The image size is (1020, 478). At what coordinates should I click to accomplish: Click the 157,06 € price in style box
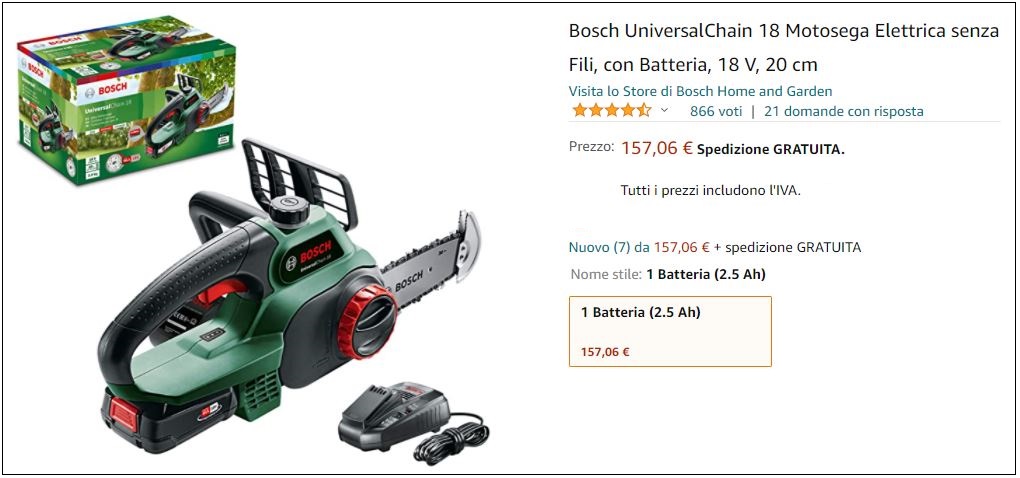click(605, 352)
